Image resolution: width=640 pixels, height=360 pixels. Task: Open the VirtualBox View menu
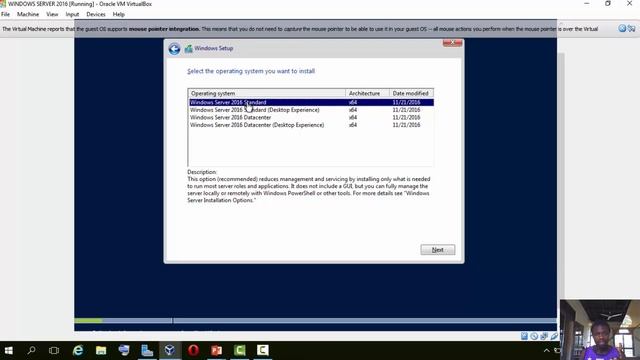52,14
